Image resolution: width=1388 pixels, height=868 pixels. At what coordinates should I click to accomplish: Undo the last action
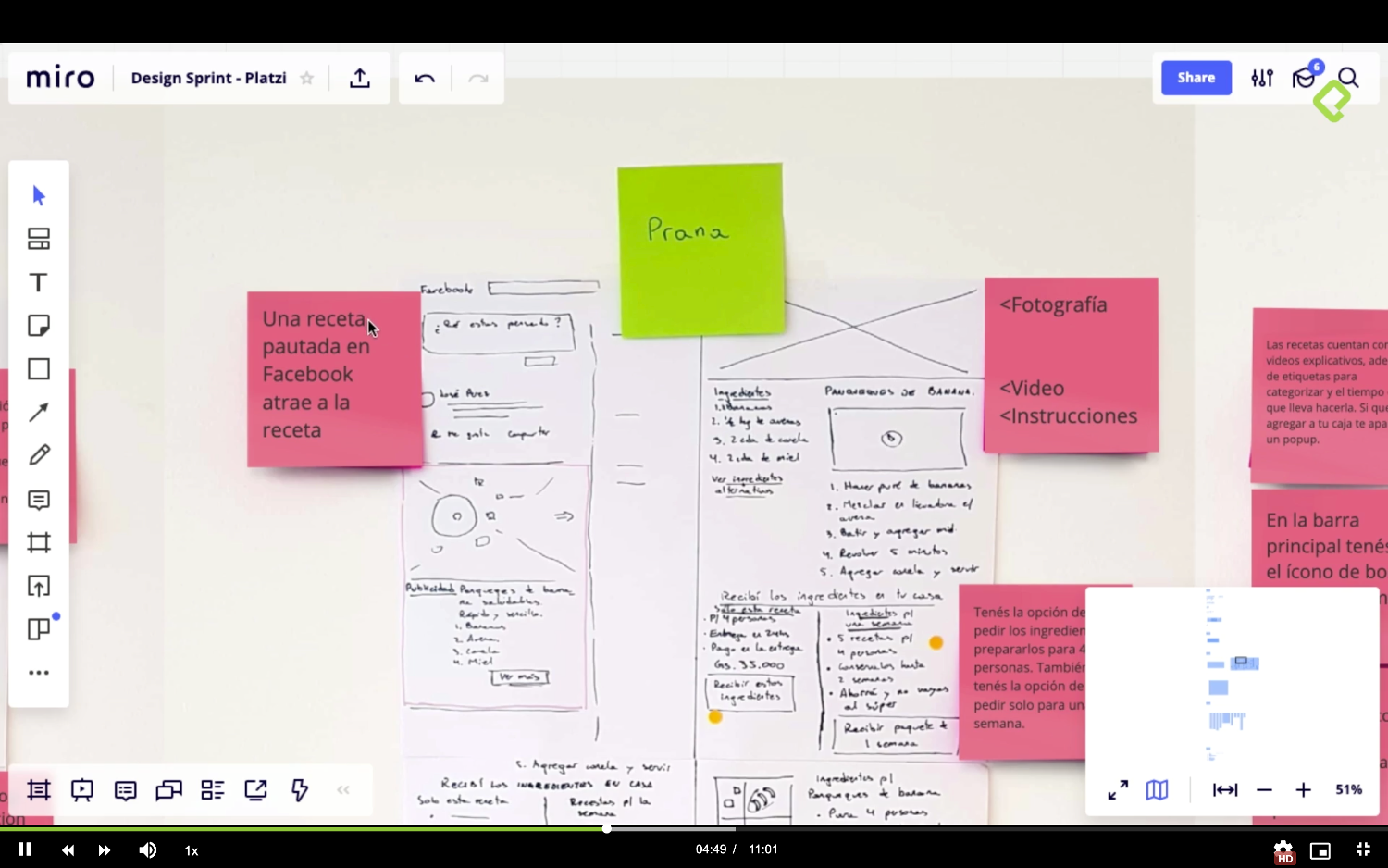point(425,79)
